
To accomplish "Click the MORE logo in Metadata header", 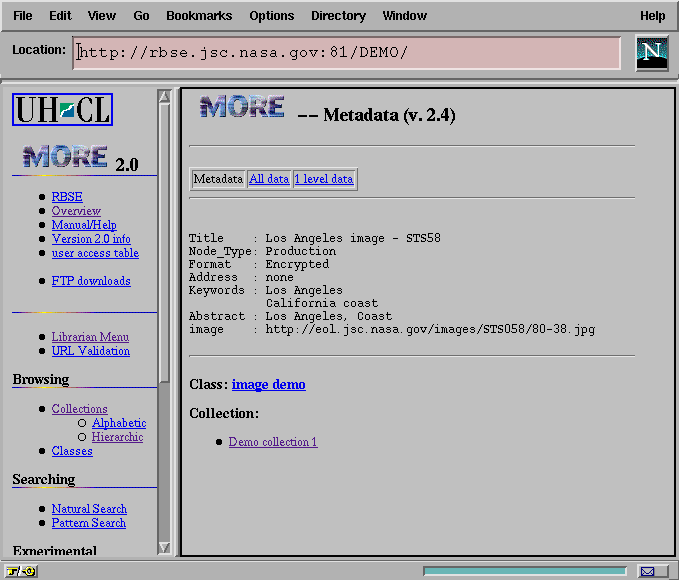I will tap(242, 108).
